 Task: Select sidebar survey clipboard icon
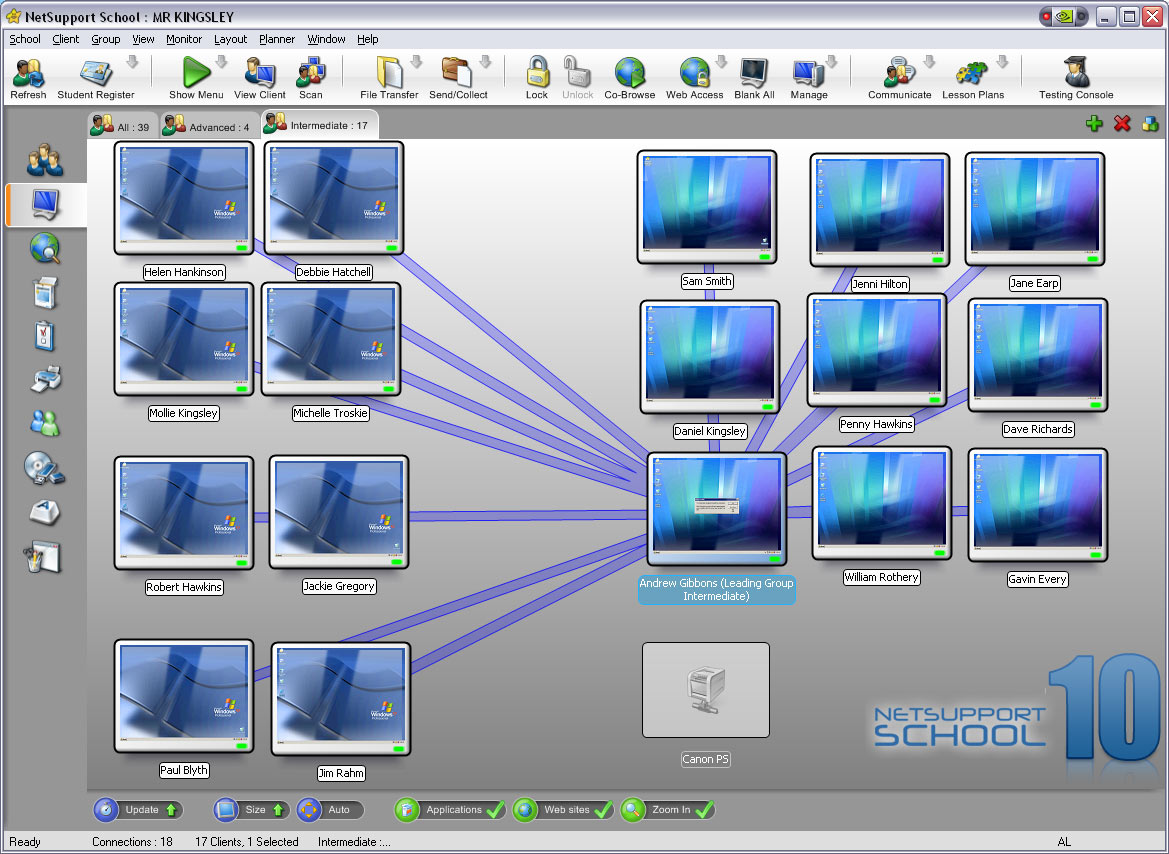[x=45, y=336]
